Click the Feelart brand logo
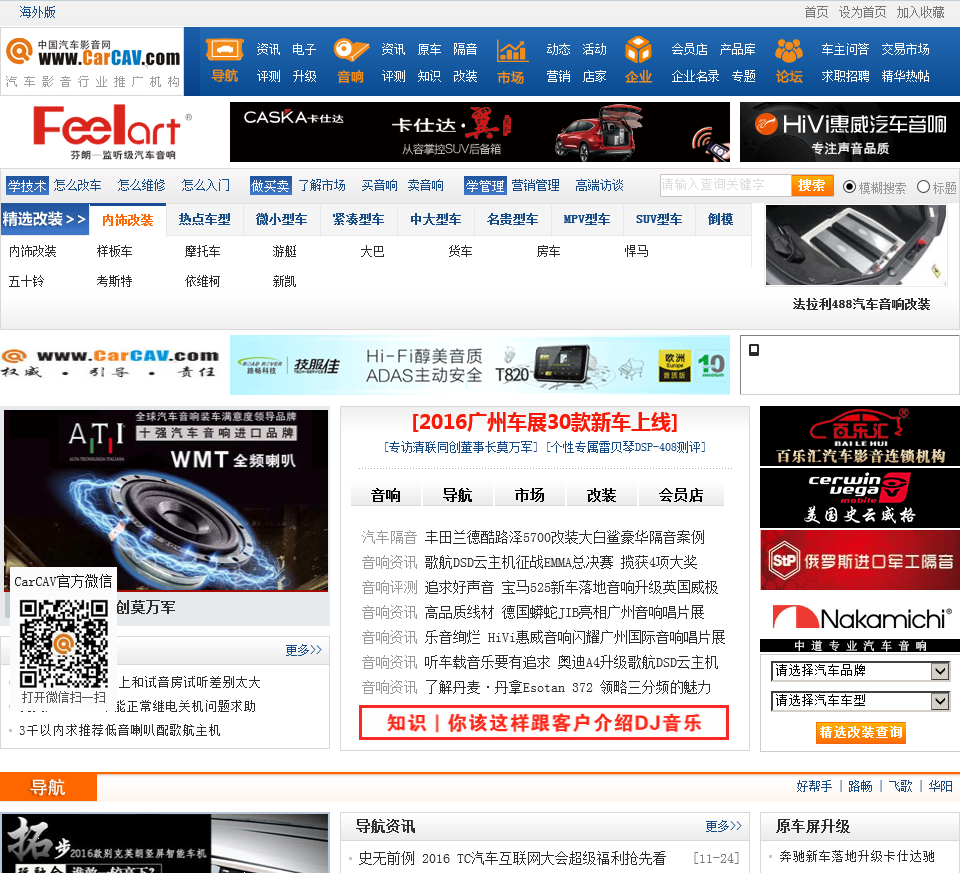960x873 pixels. pyautogui.click(x=110, y=132)
